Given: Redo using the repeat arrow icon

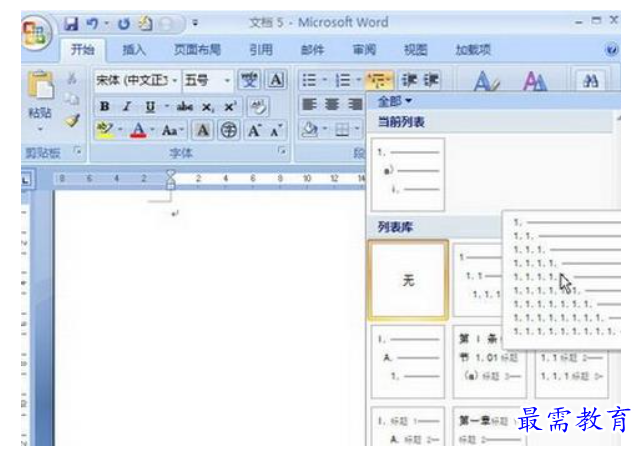Looking at the screenshot, I should pos(124,24).
